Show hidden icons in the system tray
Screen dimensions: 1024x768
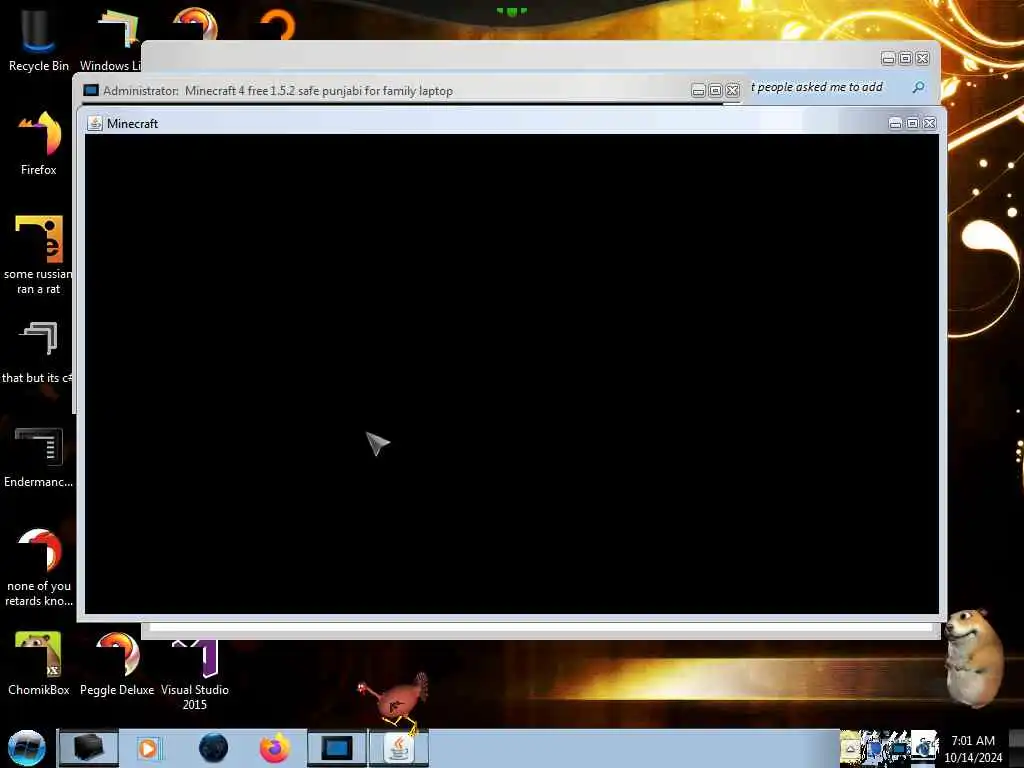point(850,749)
